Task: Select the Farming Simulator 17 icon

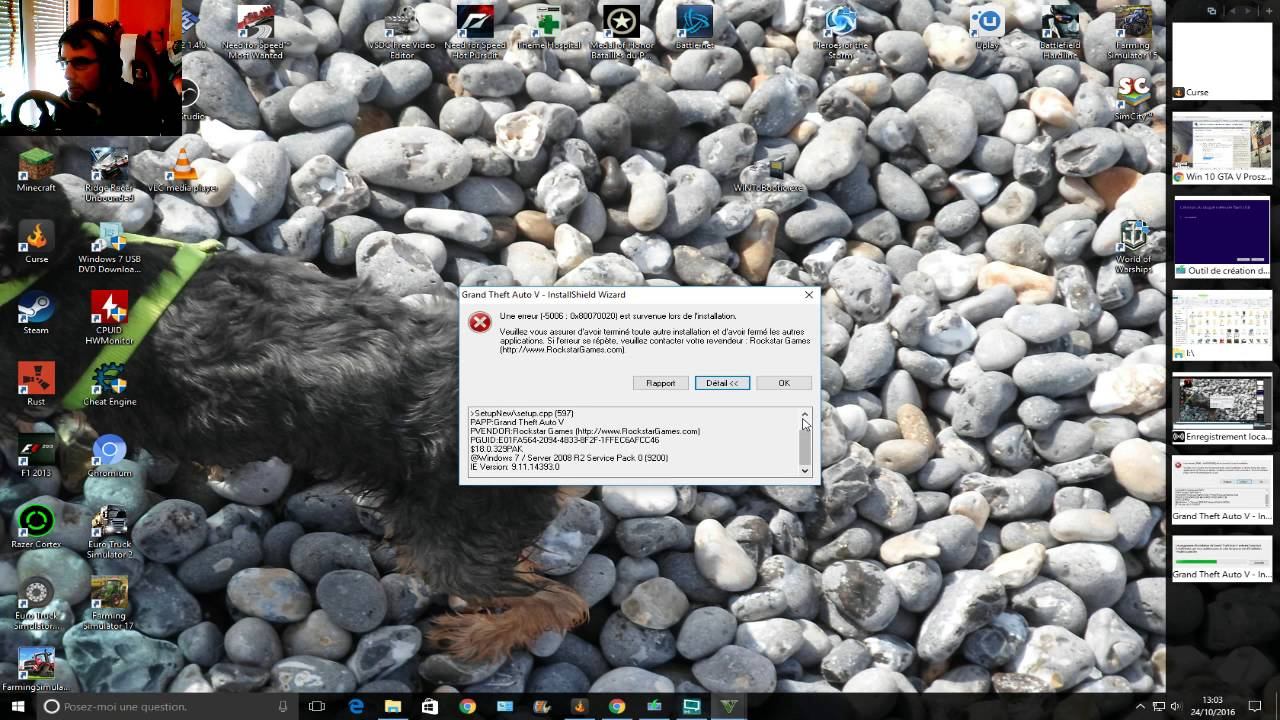Action: pos(109,604)
